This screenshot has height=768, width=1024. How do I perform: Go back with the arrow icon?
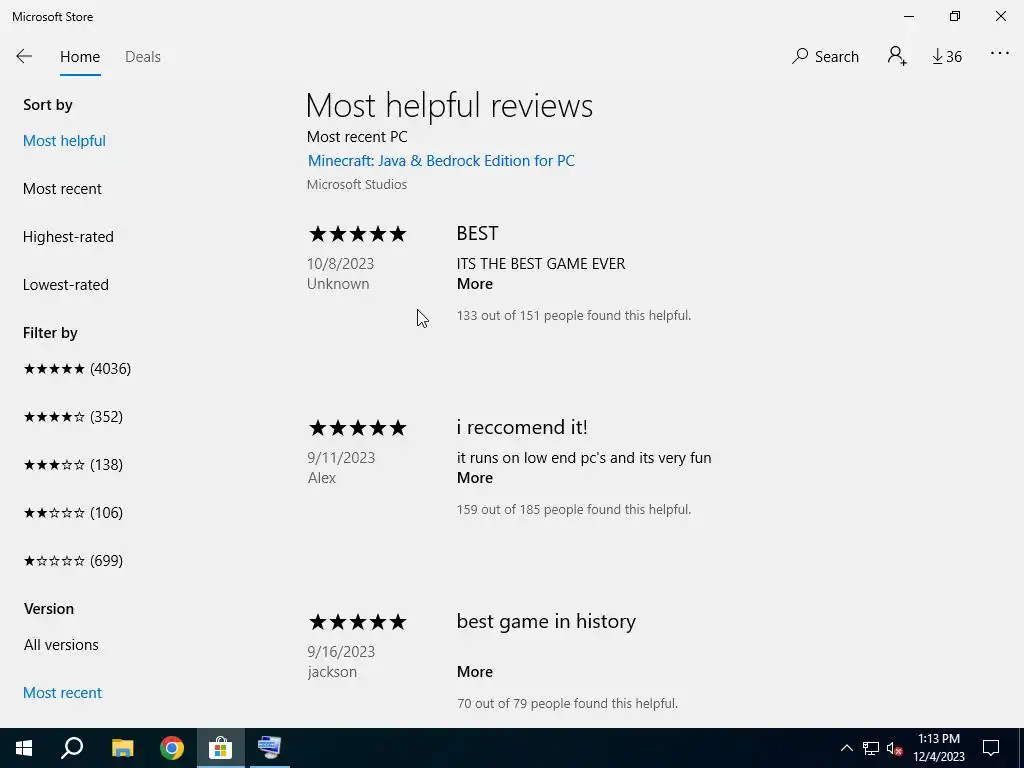[x=24, y=56]
